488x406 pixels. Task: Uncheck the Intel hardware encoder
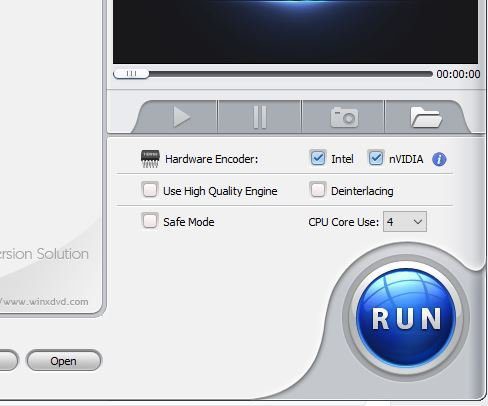317,158
